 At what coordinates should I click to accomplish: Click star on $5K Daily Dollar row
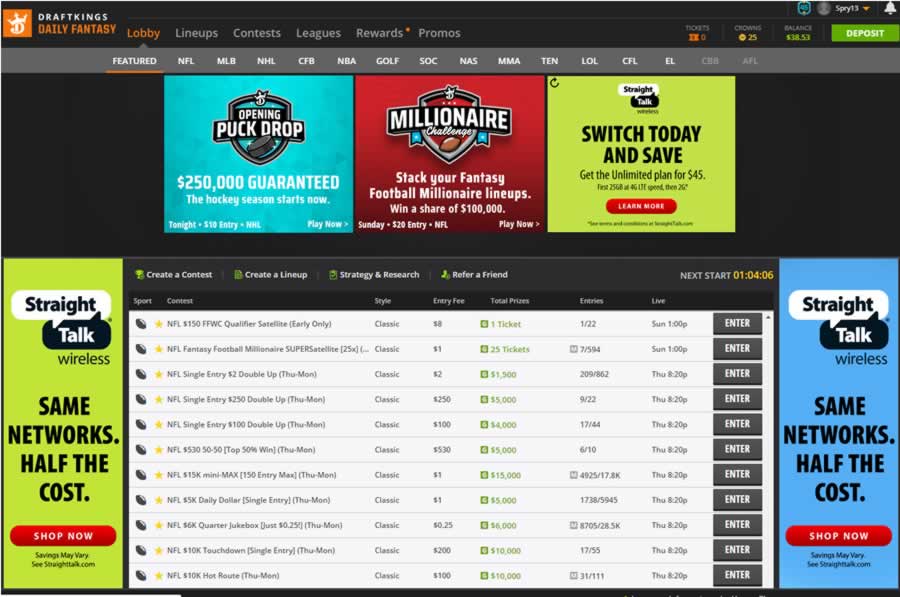(x=158, y=500)
